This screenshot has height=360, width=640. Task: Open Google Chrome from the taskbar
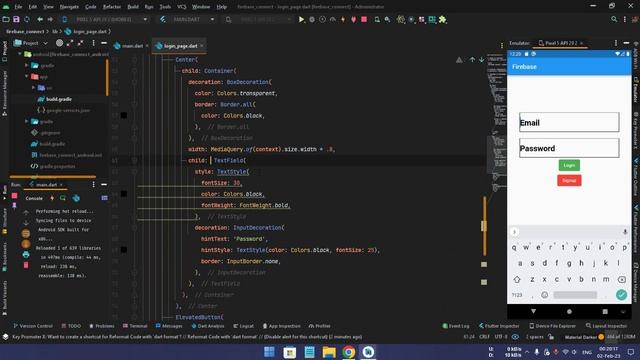(x=349, y=352)
